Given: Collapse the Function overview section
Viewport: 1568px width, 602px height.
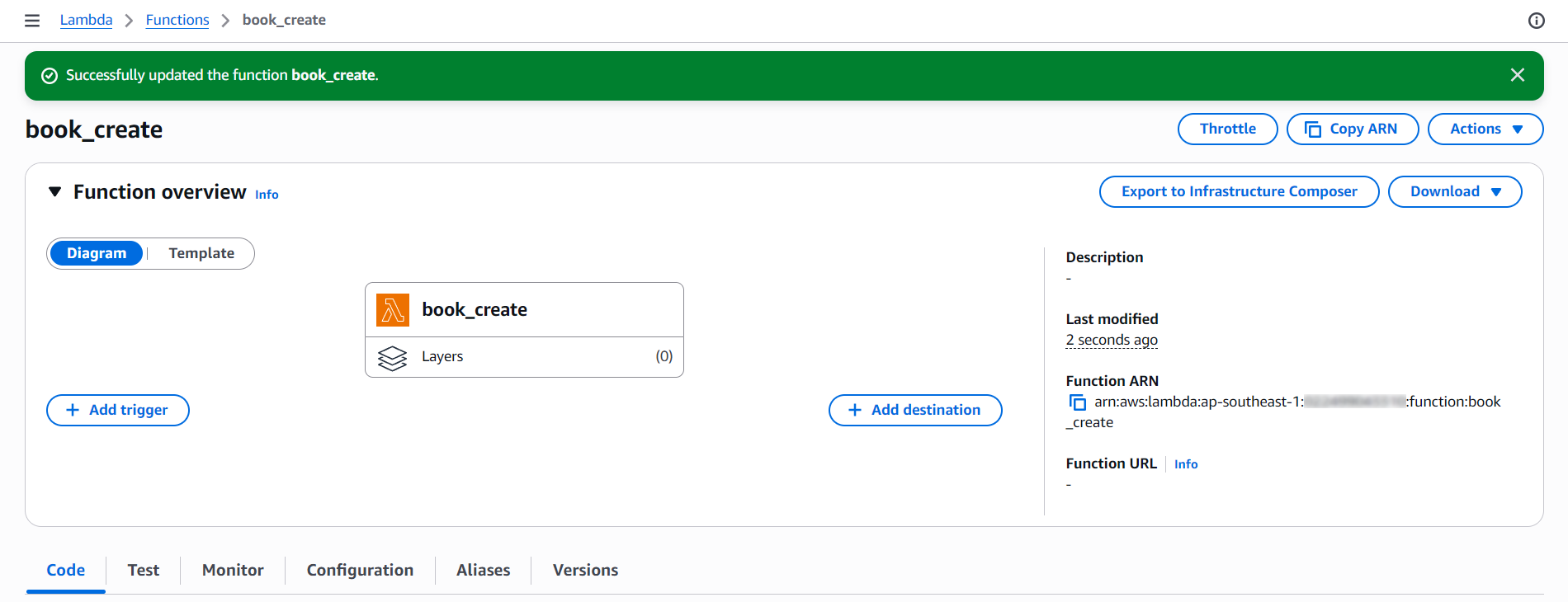Looking at the screenshot, I should pos(55,192).
